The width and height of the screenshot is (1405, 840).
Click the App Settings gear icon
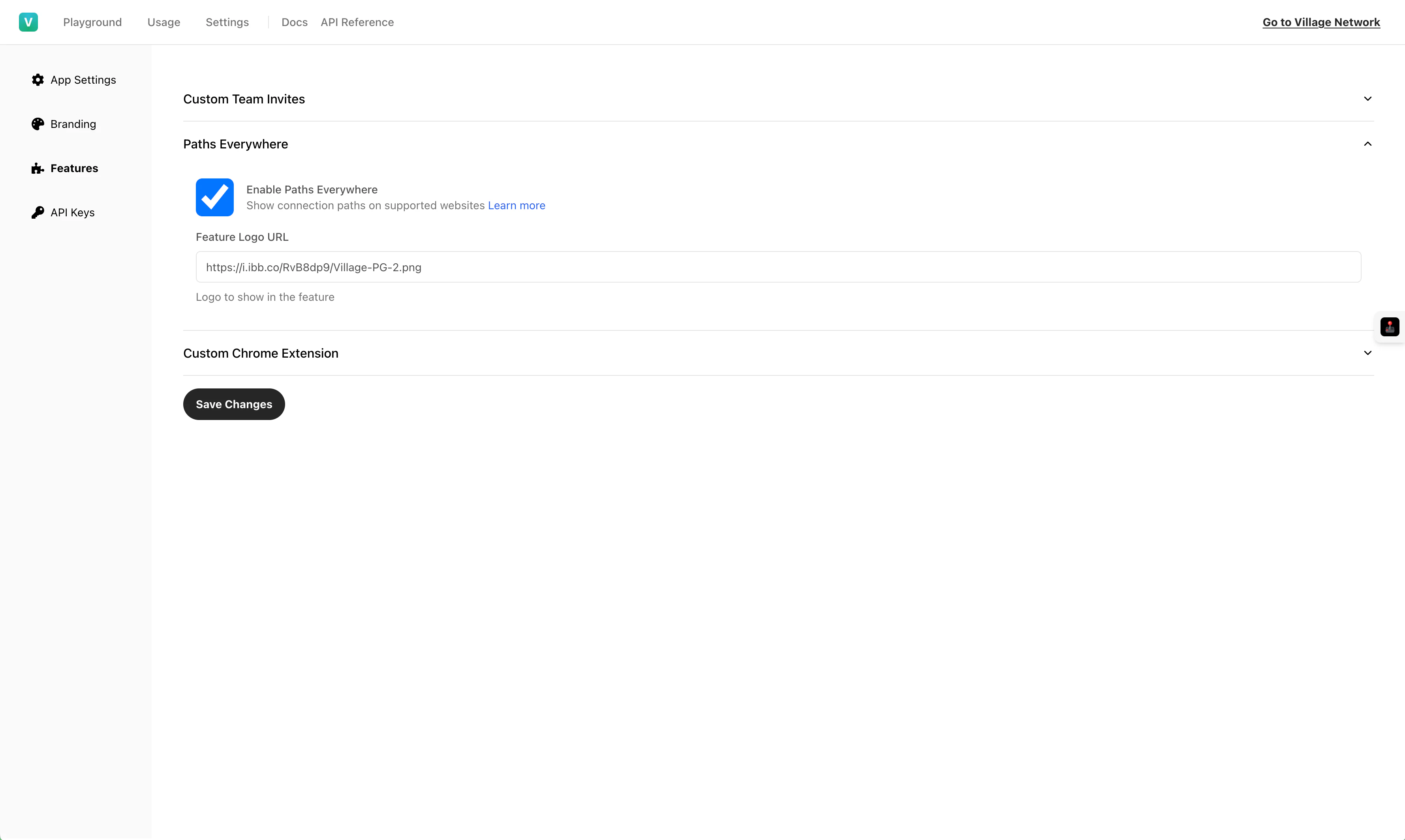(x=38, y=80)
